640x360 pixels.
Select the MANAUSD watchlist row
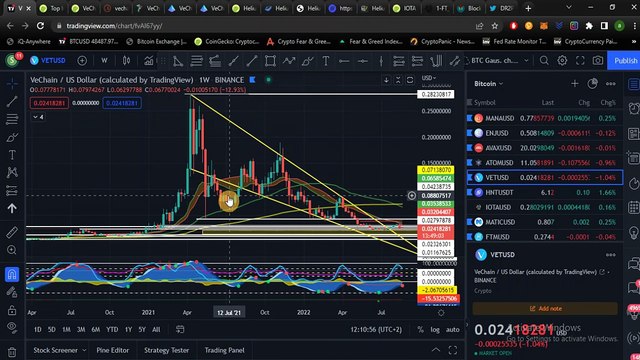pos(544,118)
